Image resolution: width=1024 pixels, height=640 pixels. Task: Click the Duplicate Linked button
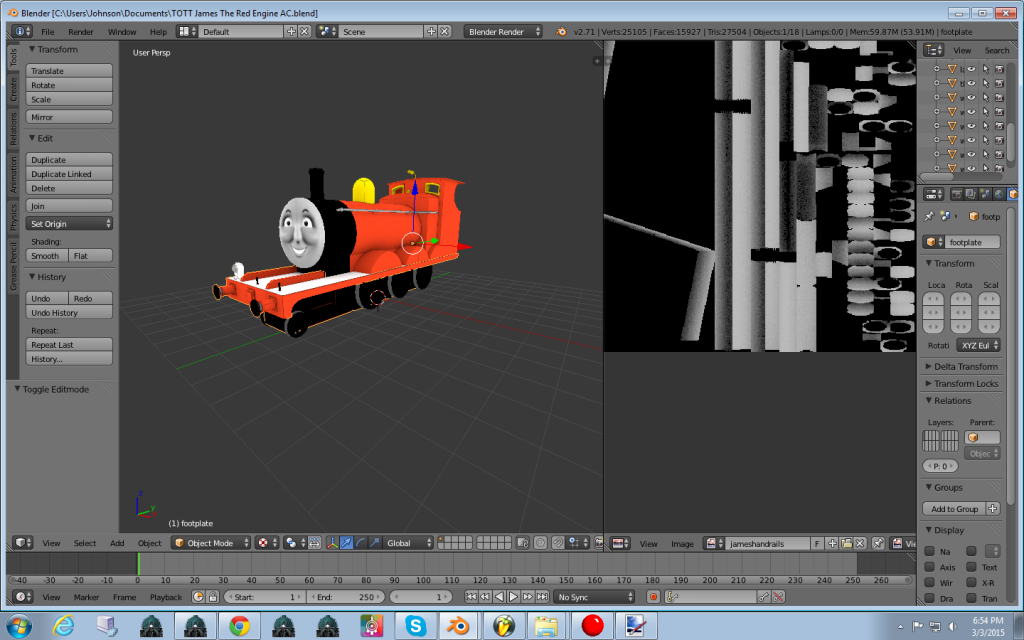click(69, 174)
